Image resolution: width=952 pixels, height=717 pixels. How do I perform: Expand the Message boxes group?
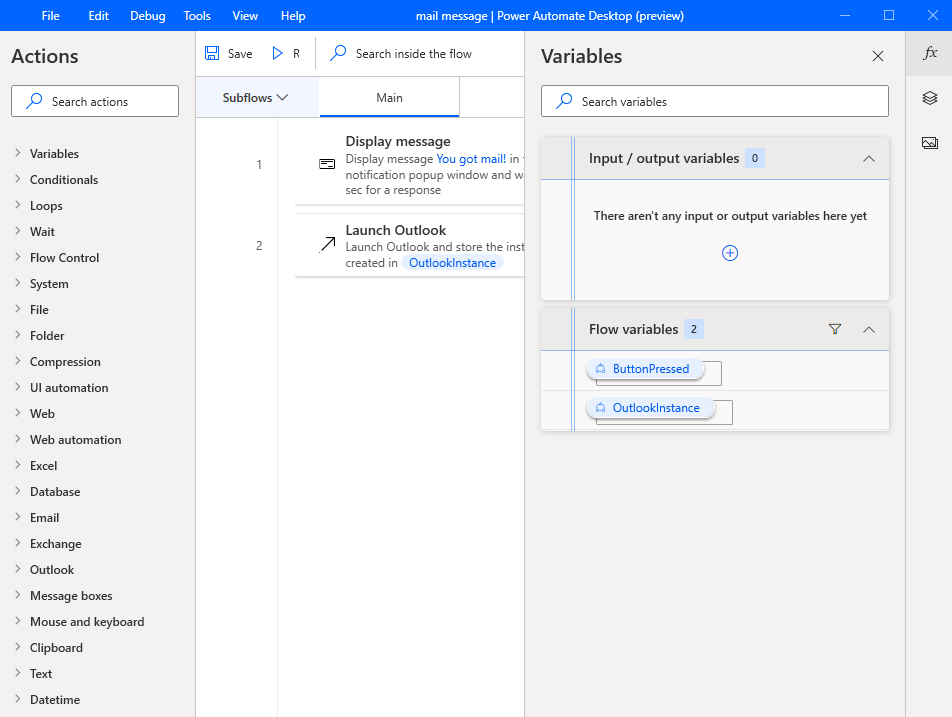click(18, 596)
